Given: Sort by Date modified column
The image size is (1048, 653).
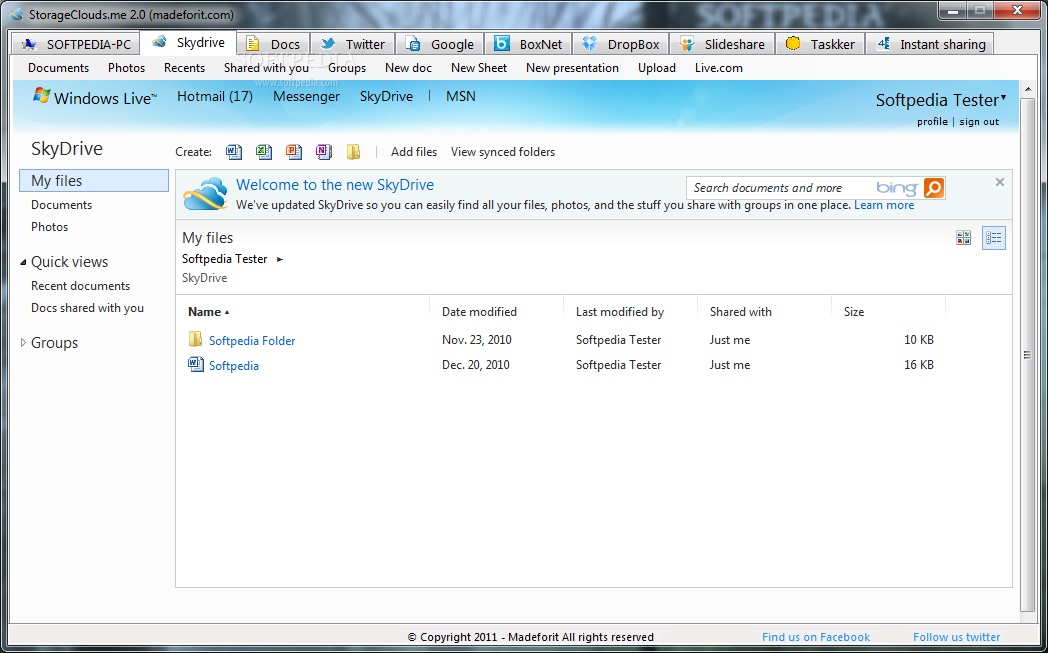Looking at the screenshot, I should pos(479,311).
